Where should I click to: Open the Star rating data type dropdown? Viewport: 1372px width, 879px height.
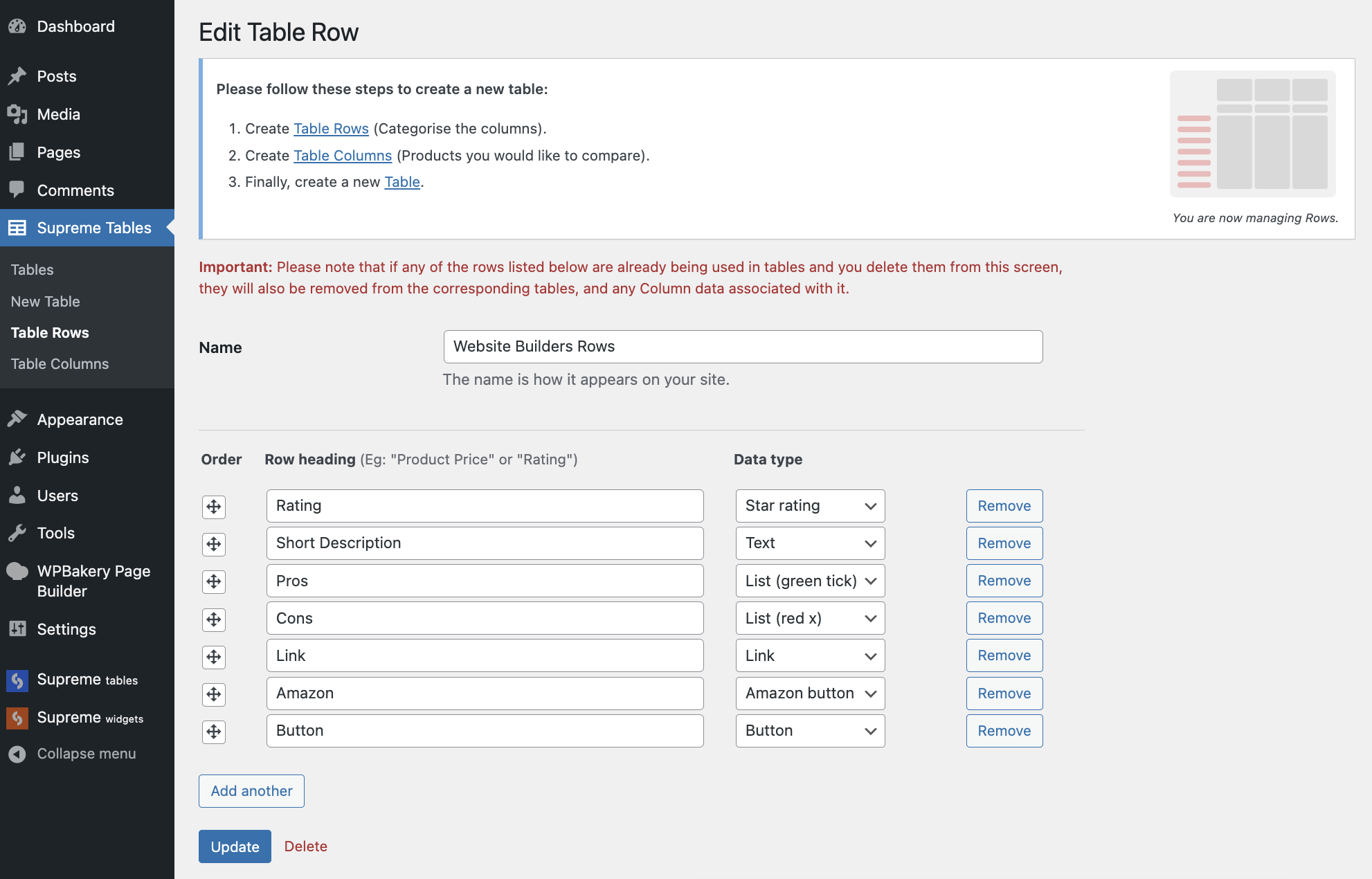(x=810, y=506)
